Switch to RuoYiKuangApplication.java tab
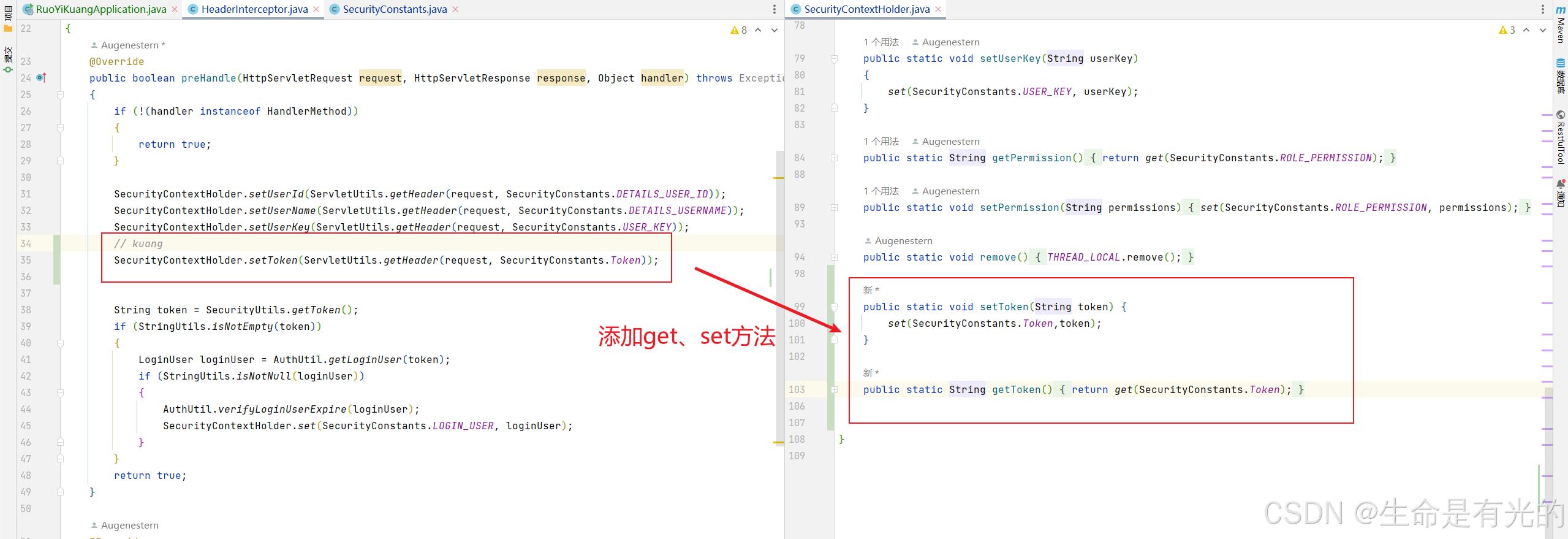 [101, 9]
